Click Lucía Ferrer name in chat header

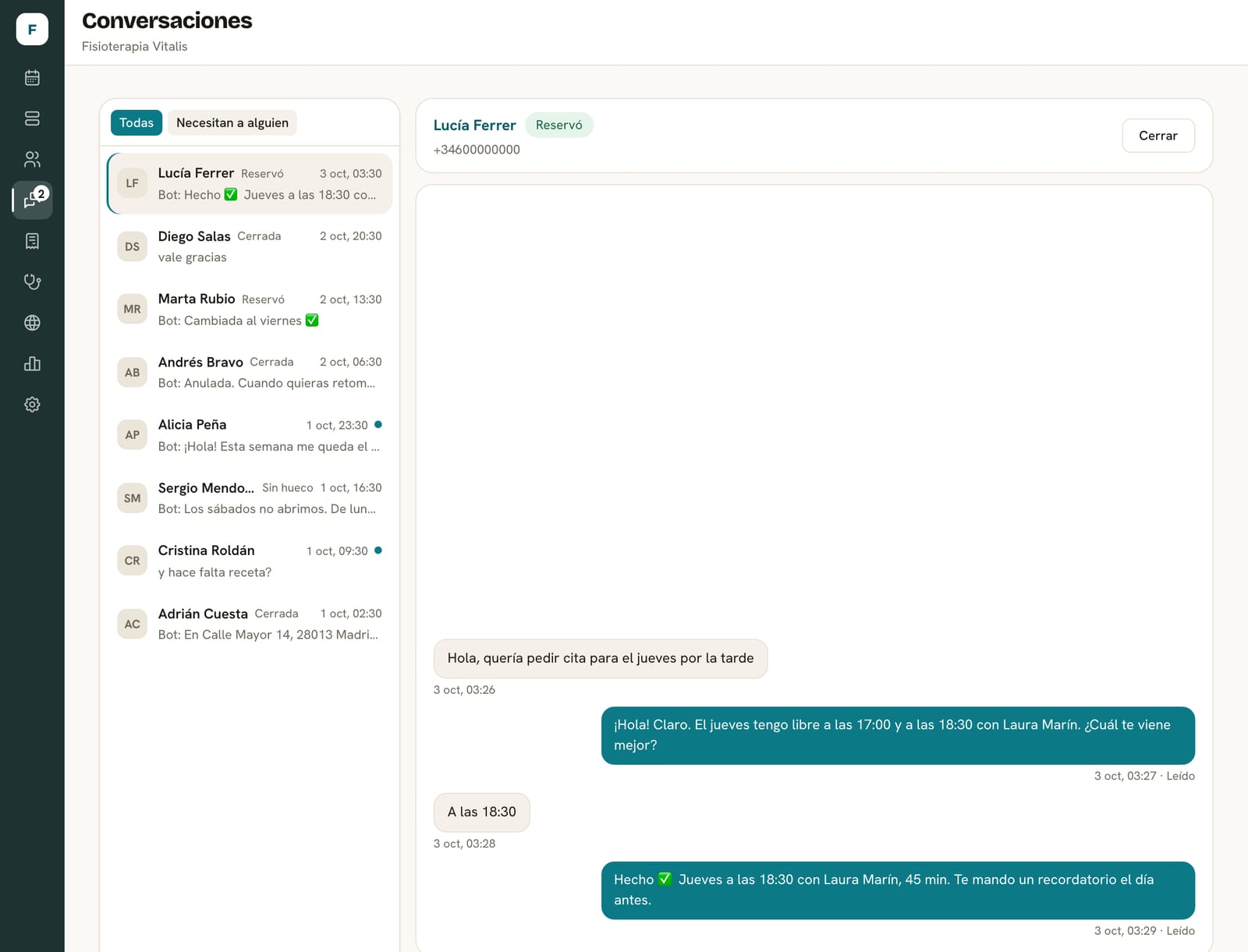click(x=474, y=125)
